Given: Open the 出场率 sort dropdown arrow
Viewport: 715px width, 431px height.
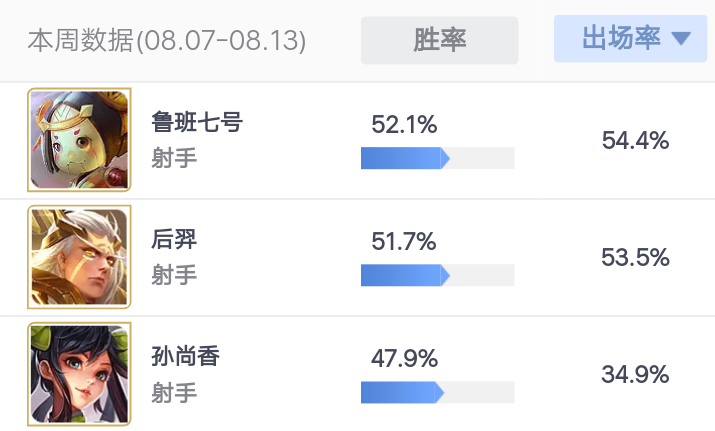Looking at the screenshot, I should (682, 39).
